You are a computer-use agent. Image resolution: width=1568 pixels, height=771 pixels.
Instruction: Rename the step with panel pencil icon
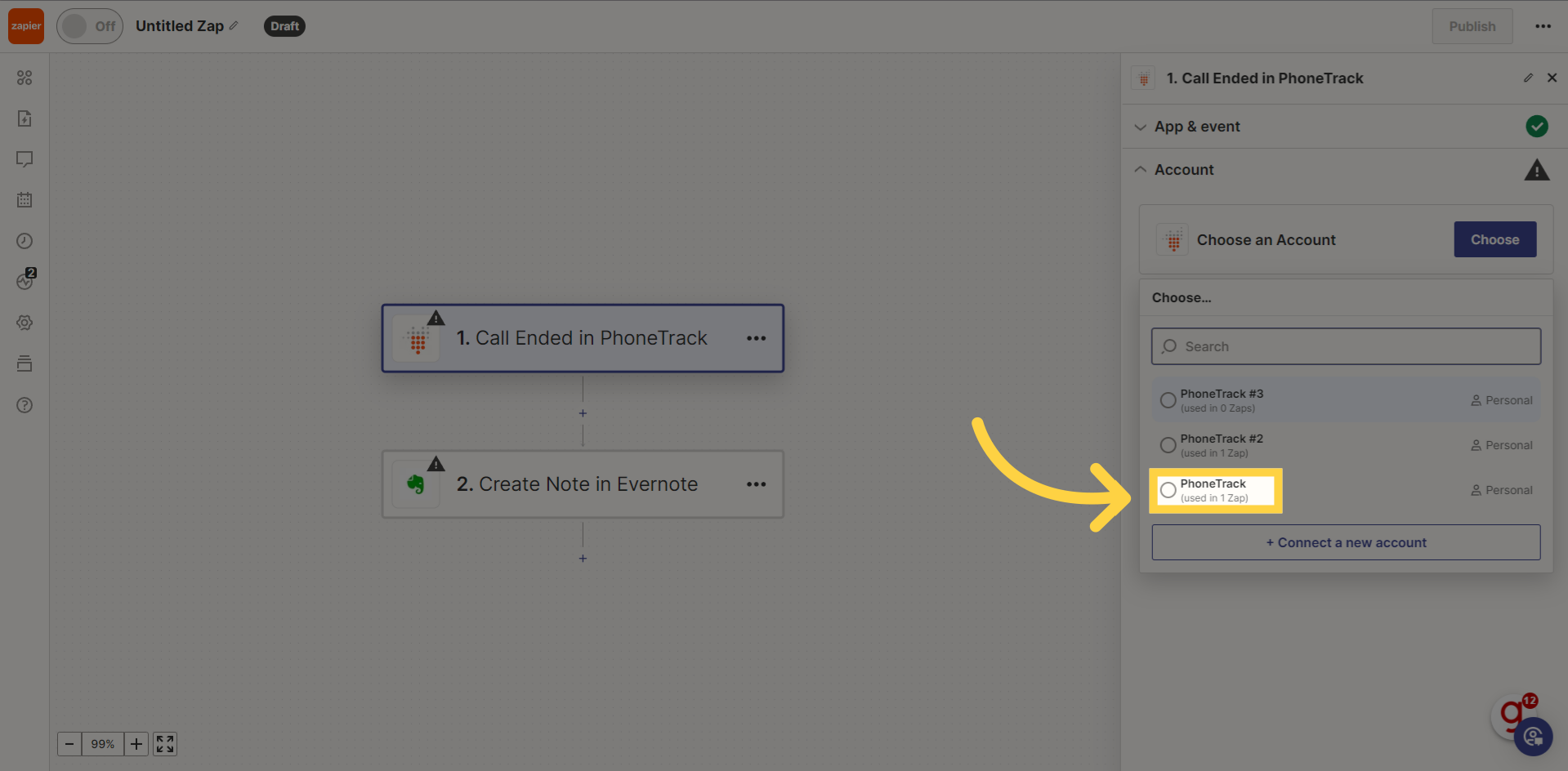[1528, 78]
